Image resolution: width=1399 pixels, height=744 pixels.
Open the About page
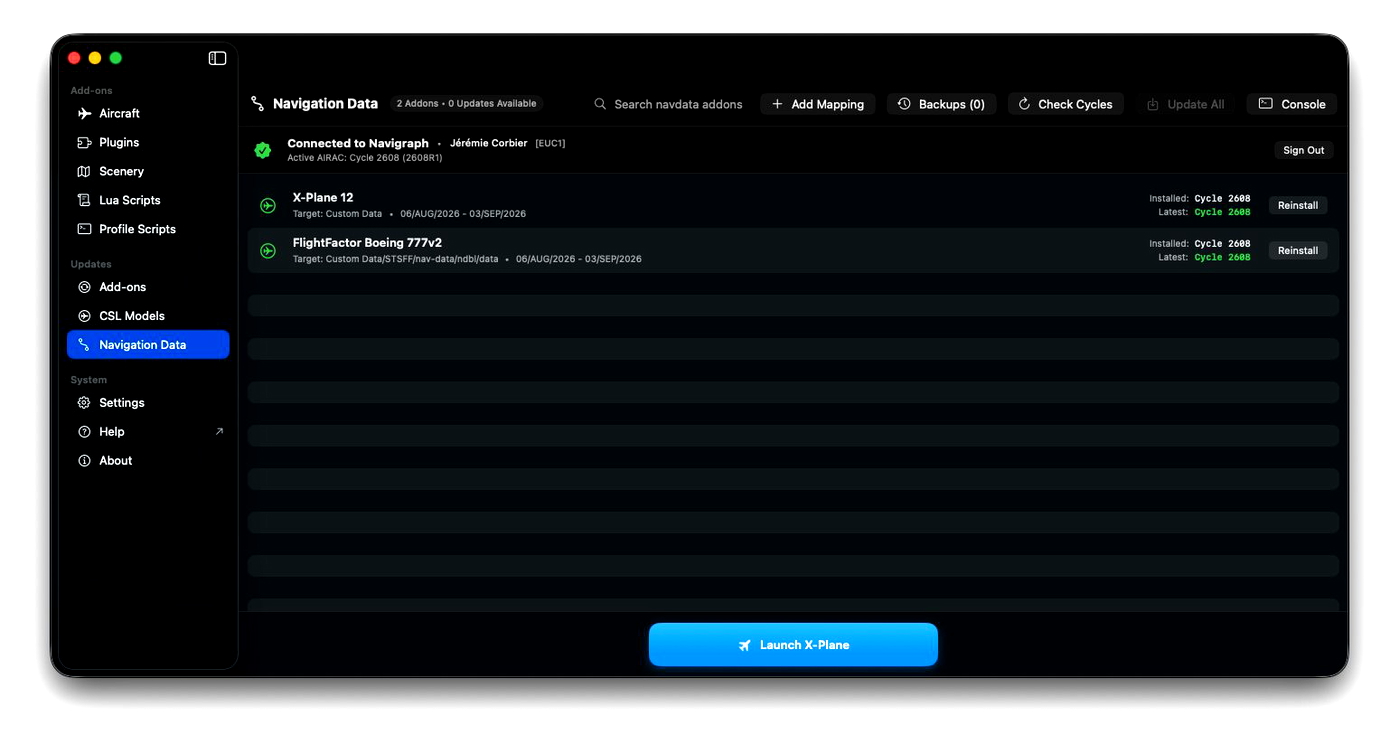(x=148, y=461)
